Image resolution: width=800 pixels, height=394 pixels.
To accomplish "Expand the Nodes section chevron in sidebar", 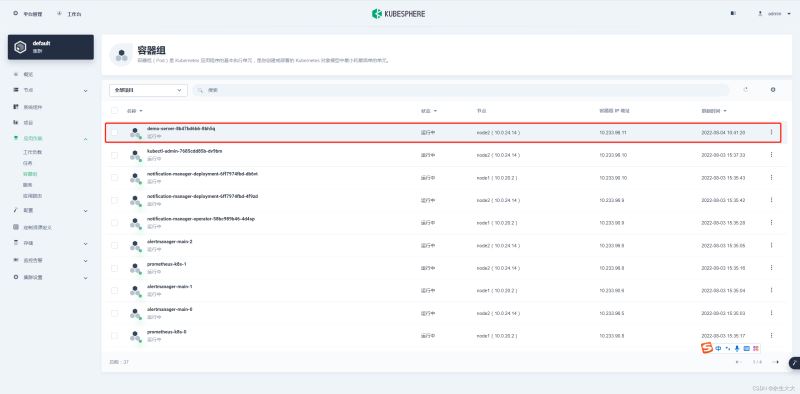I will tap(85, 90).
